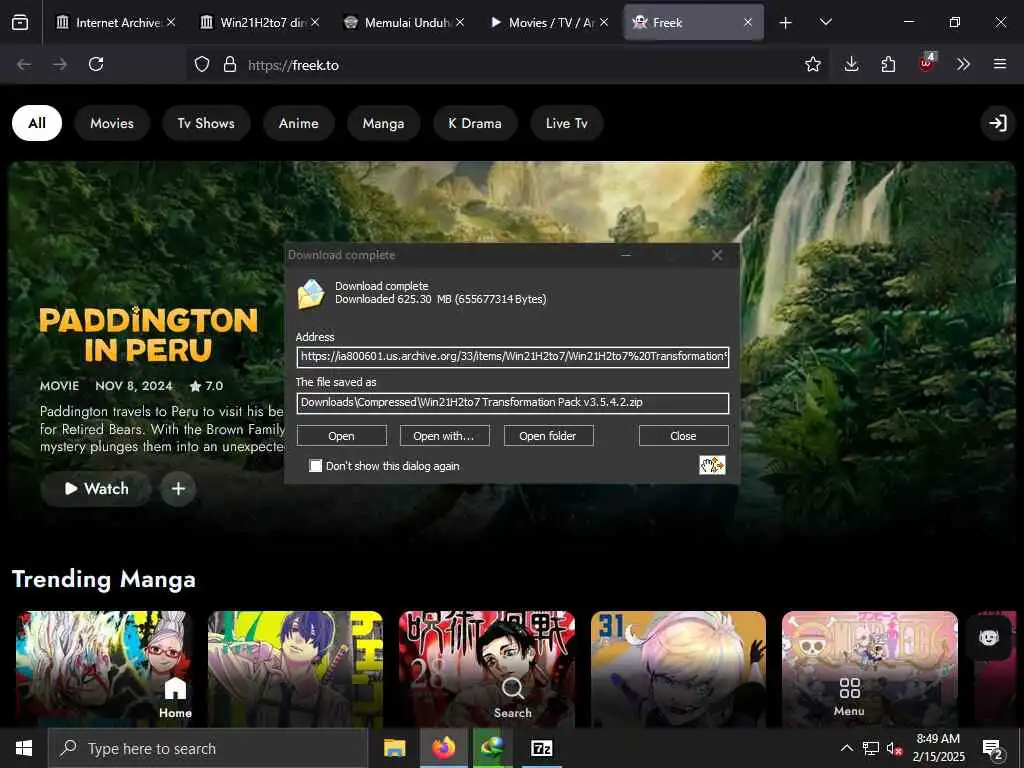Viewport: 1024px width, 768px height.
Task: Open File Explorer from the taskbar
Action: [x=394, y=748]
